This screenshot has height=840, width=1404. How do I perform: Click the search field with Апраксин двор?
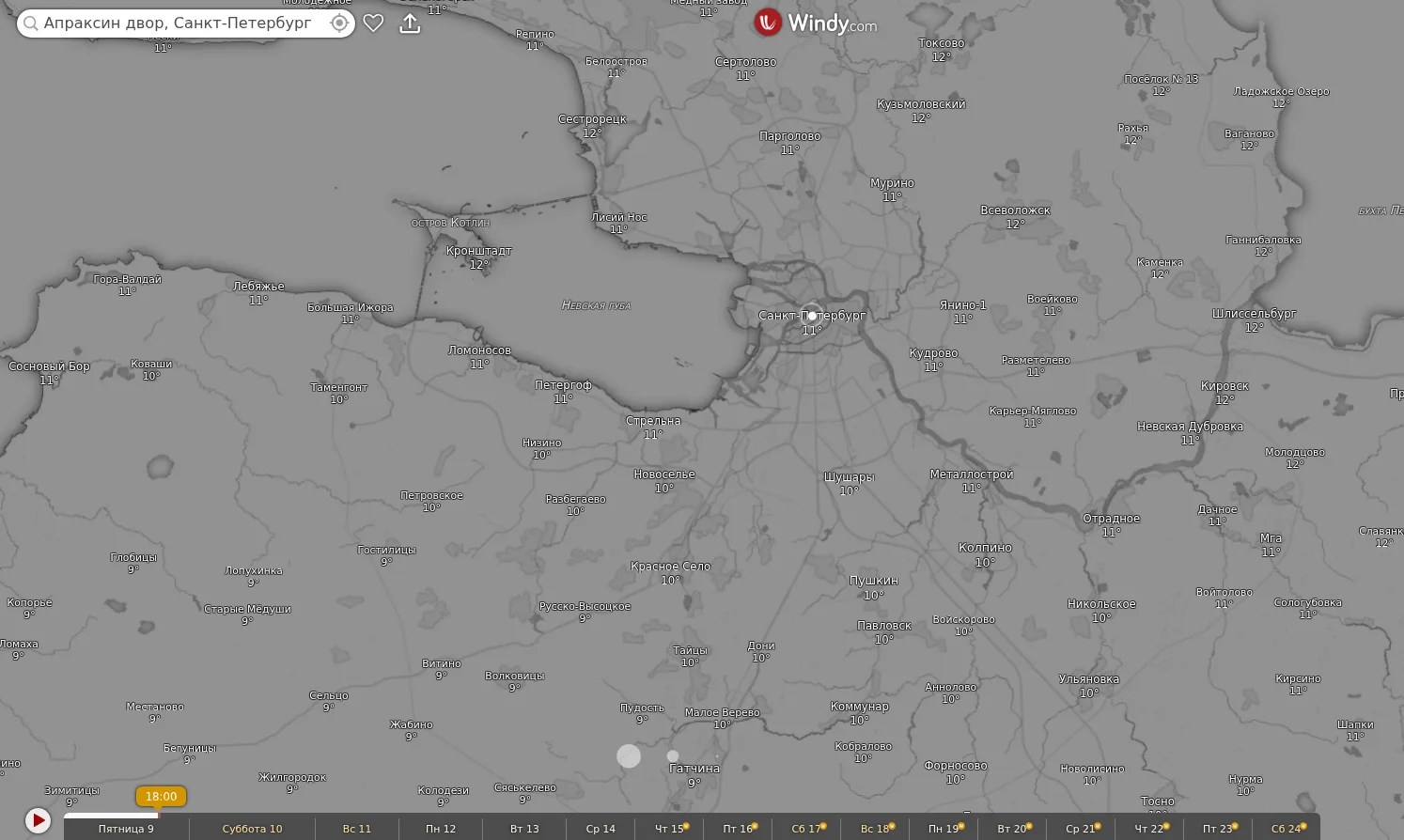pos(186,23)
